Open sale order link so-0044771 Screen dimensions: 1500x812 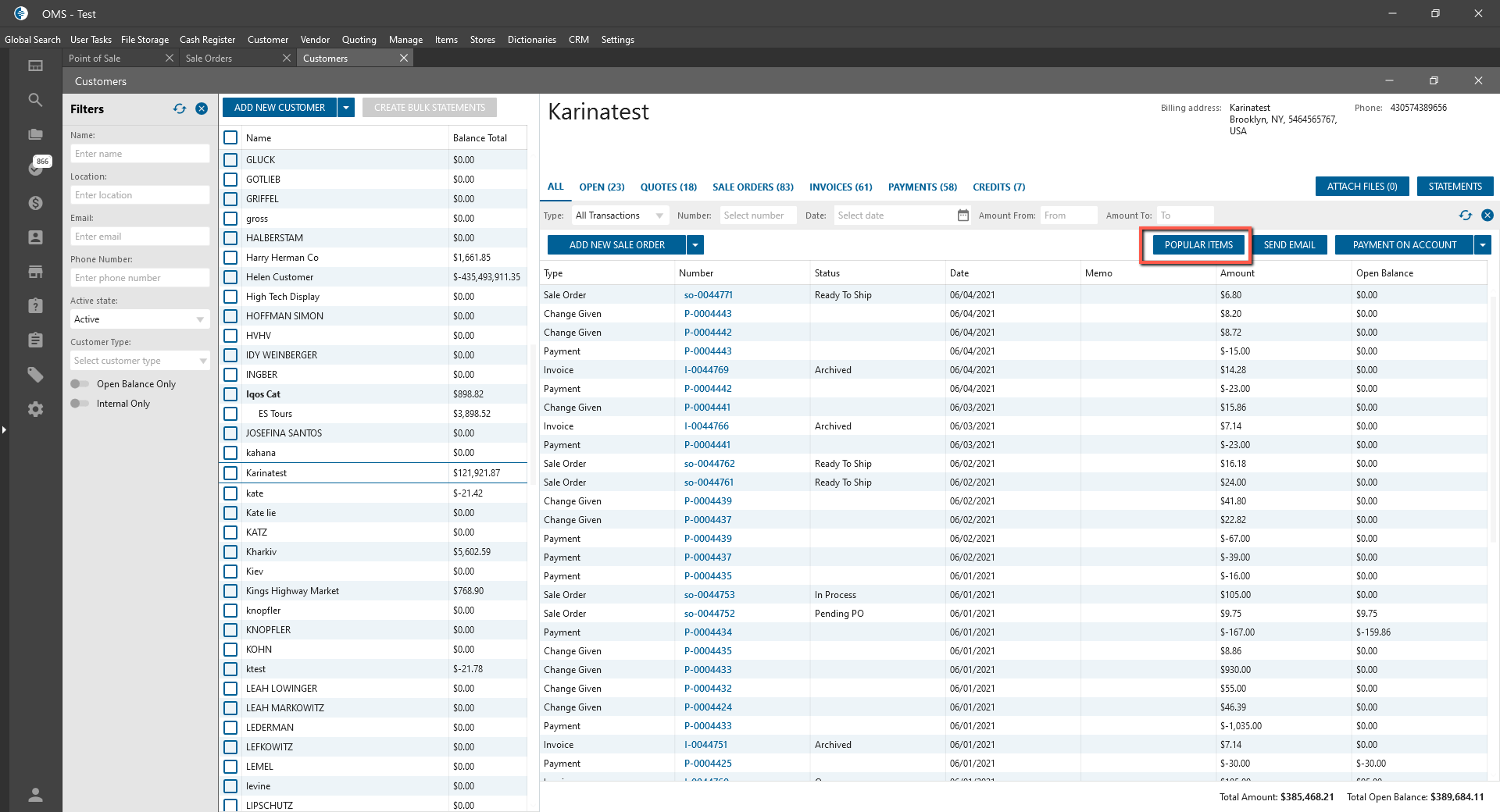tap(708, 295)
